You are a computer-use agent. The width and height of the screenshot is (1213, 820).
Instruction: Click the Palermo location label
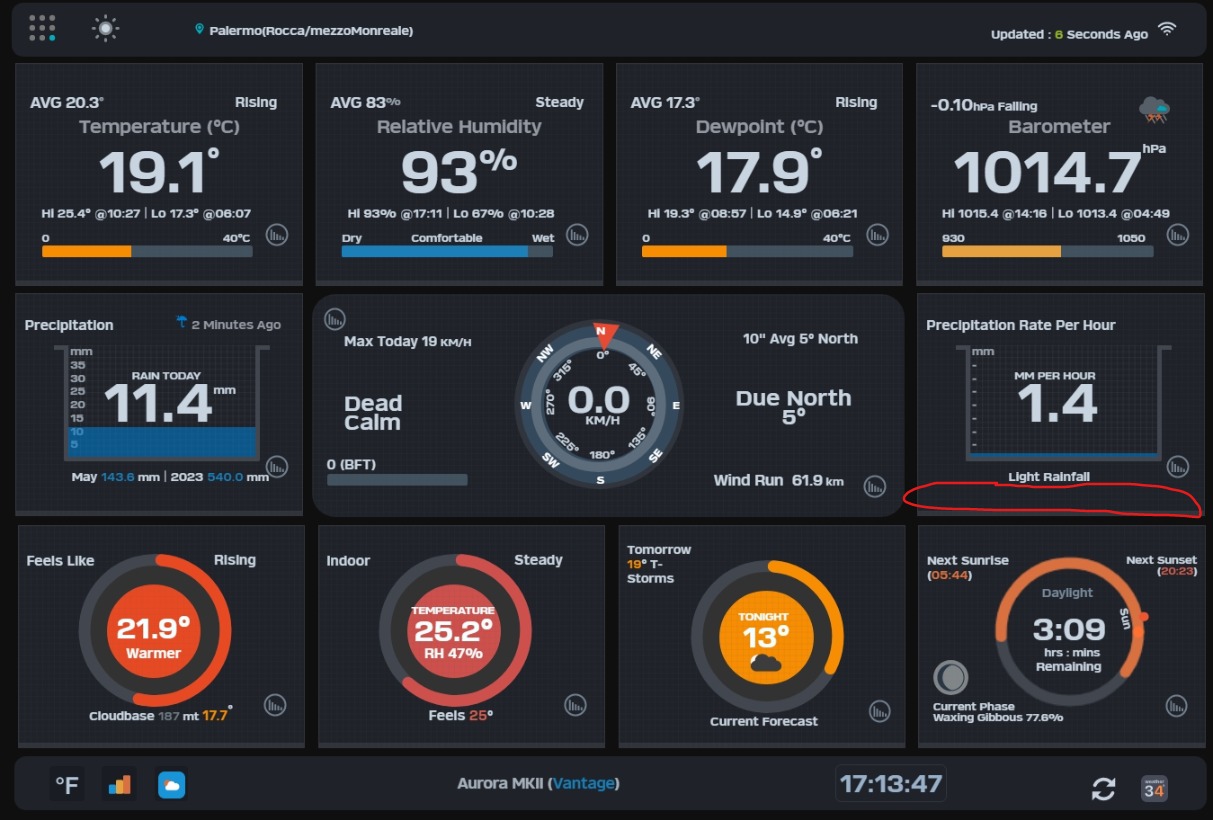(x=310, y=31)
